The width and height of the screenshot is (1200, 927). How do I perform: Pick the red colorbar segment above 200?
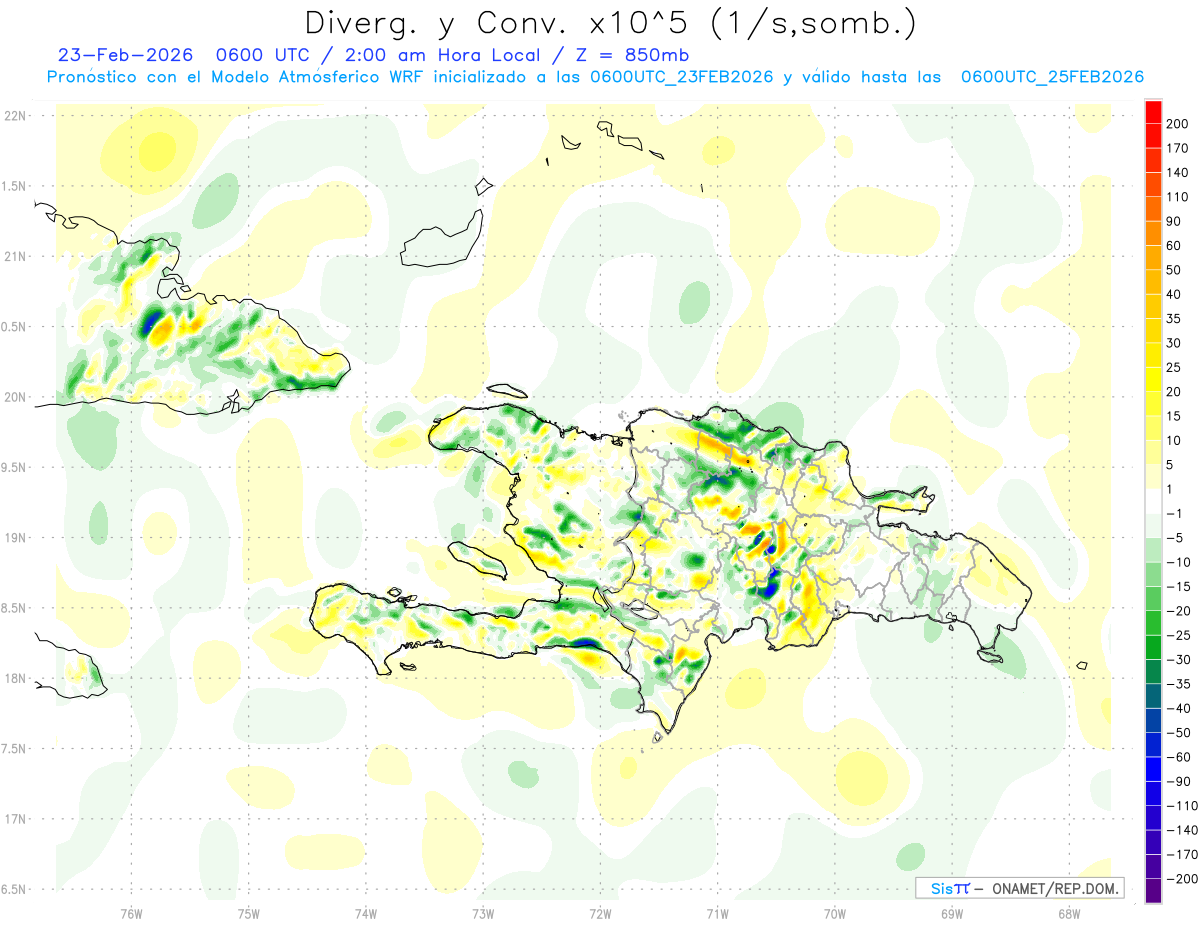1154,112
